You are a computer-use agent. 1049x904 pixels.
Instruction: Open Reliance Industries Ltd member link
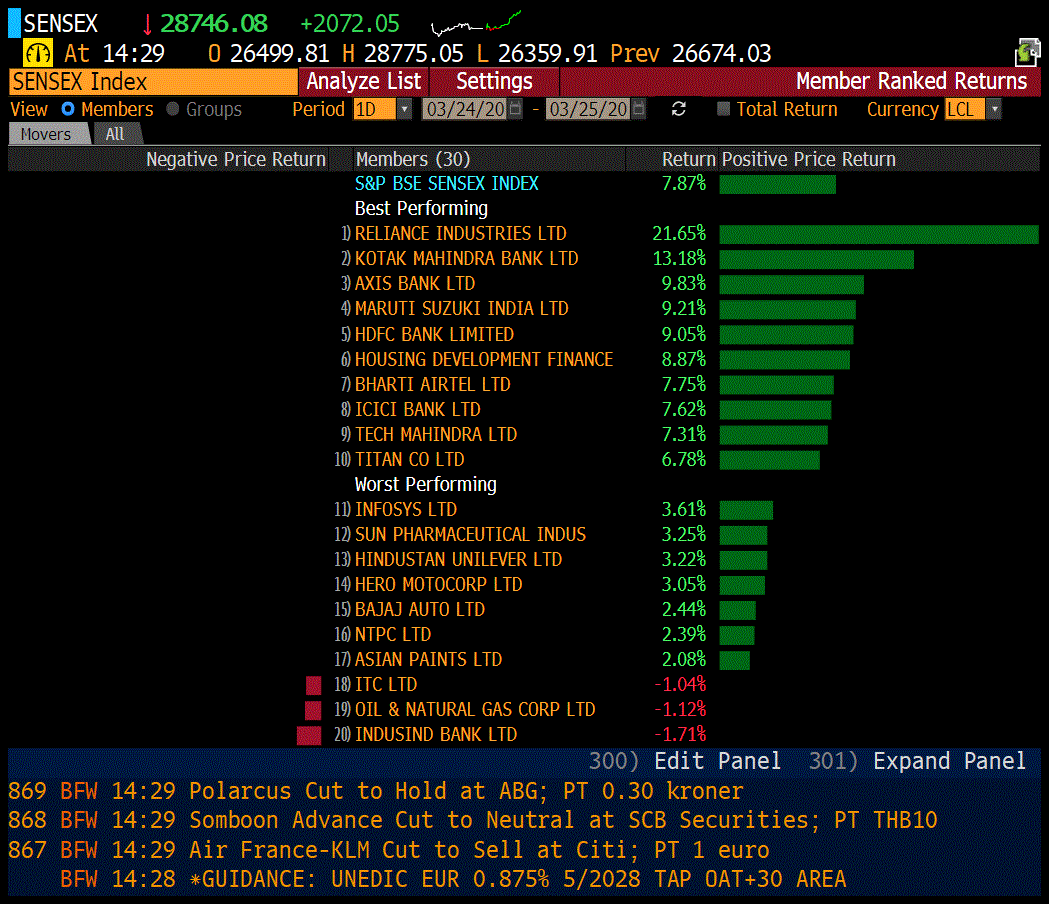tap(460, 234)
